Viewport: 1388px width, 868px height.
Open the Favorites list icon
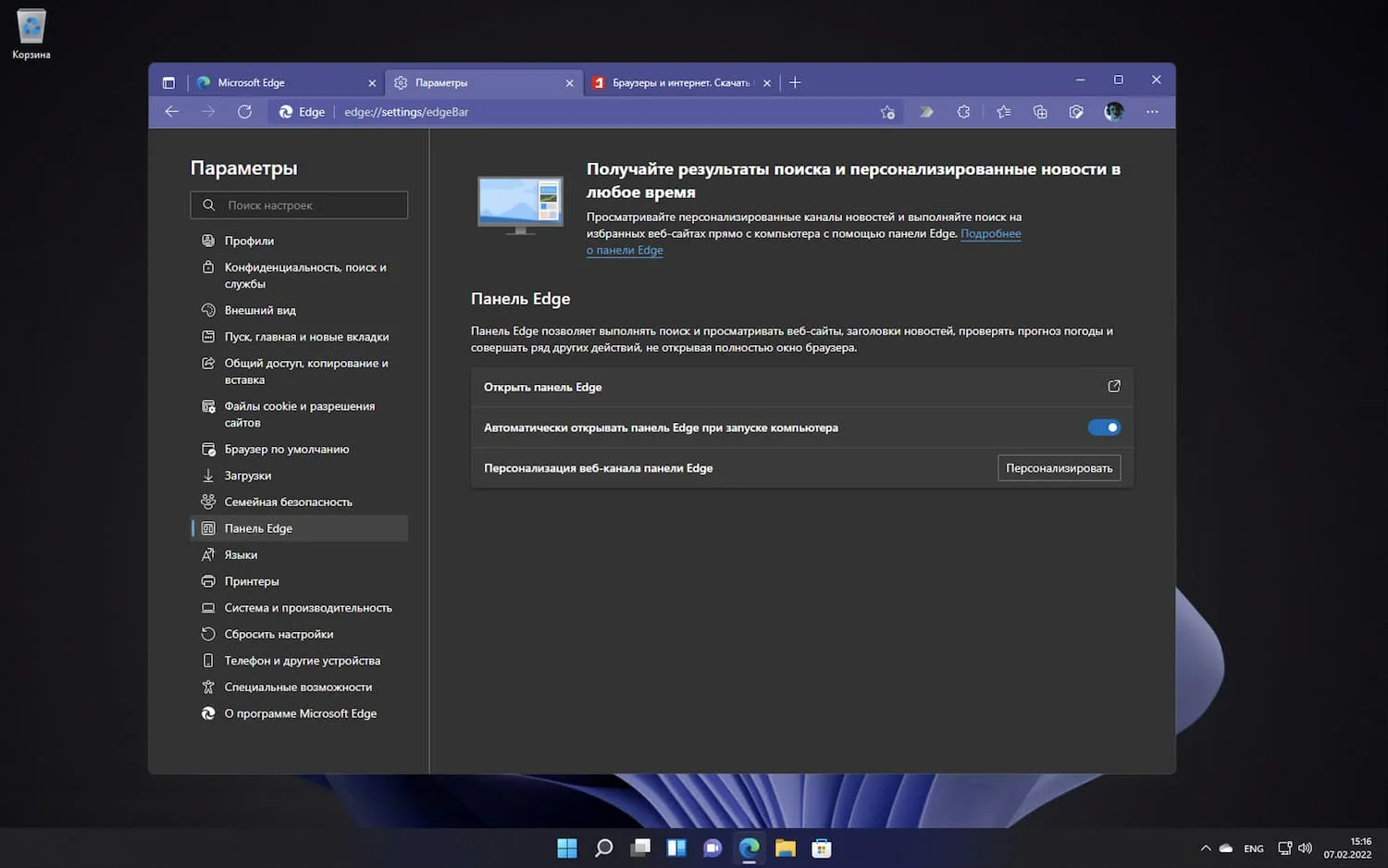click(x=1003, y=112)
